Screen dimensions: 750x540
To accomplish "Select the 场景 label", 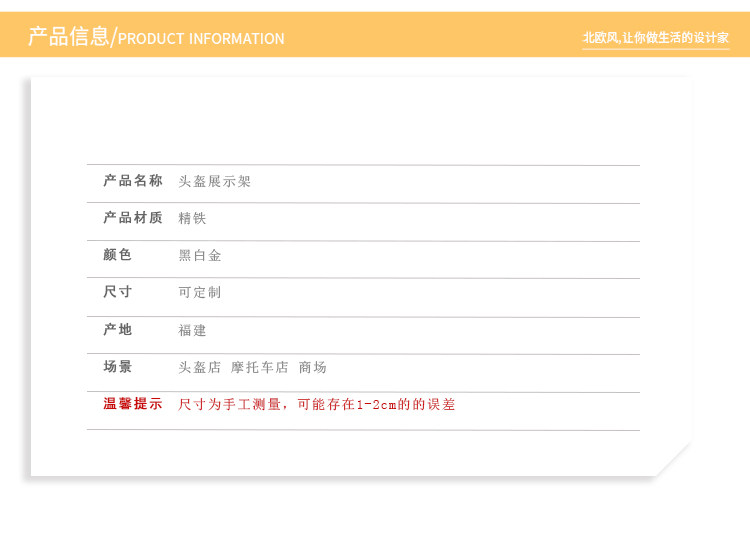I will click(x=118, y=367).
